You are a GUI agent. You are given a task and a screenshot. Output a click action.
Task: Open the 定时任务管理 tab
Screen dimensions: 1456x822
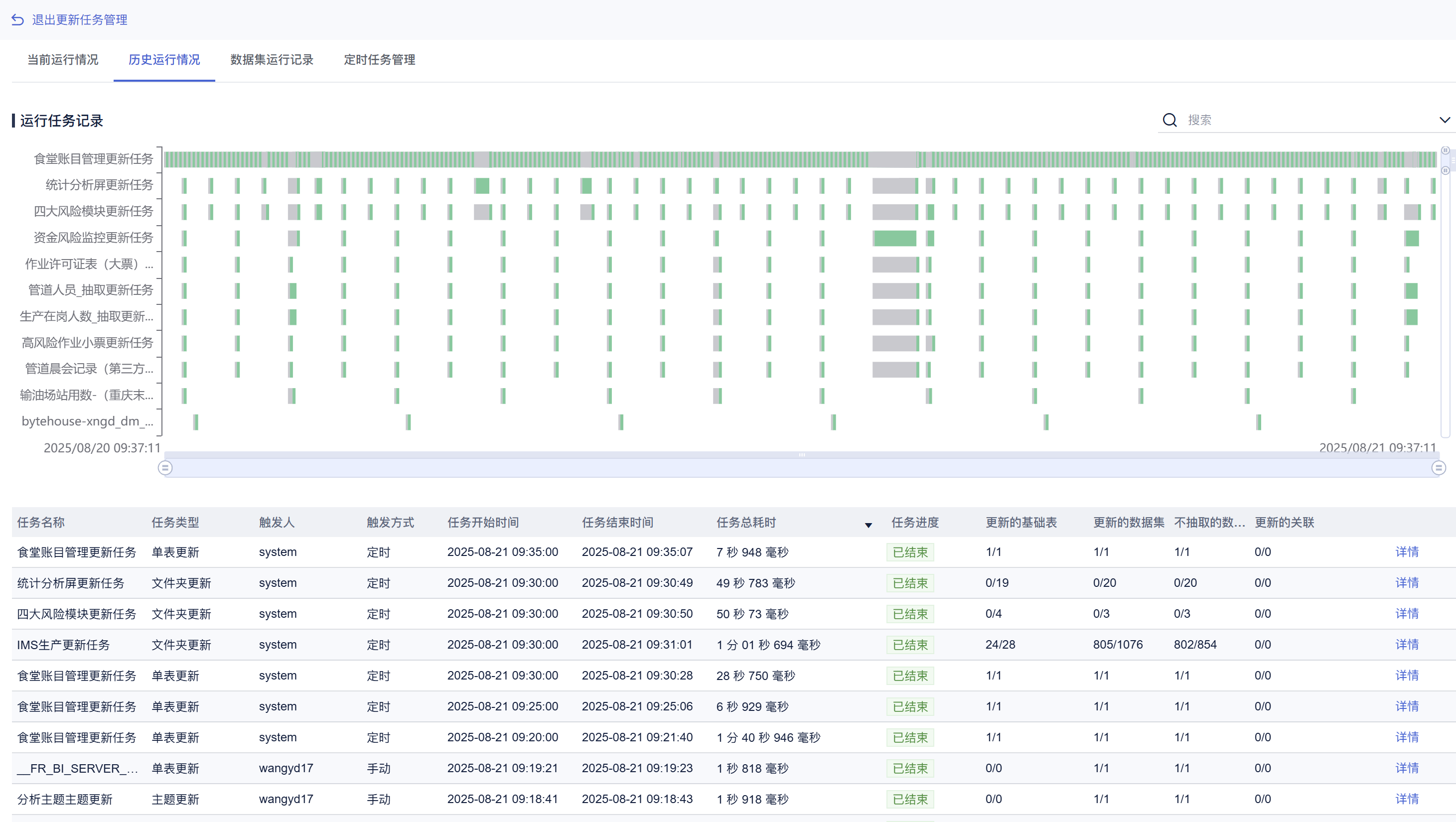pyautogui.click(x=379, y=59)
